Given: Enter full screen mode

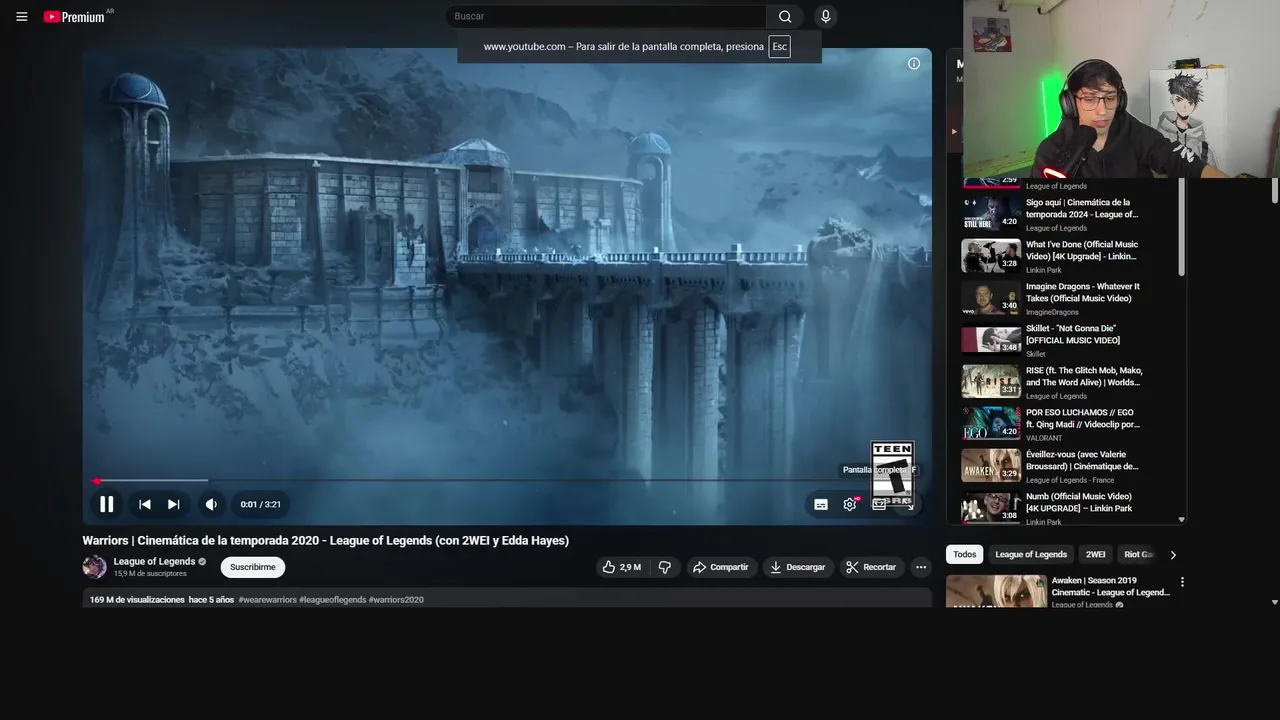Looking at the screenshot, I should coord(908,505).
